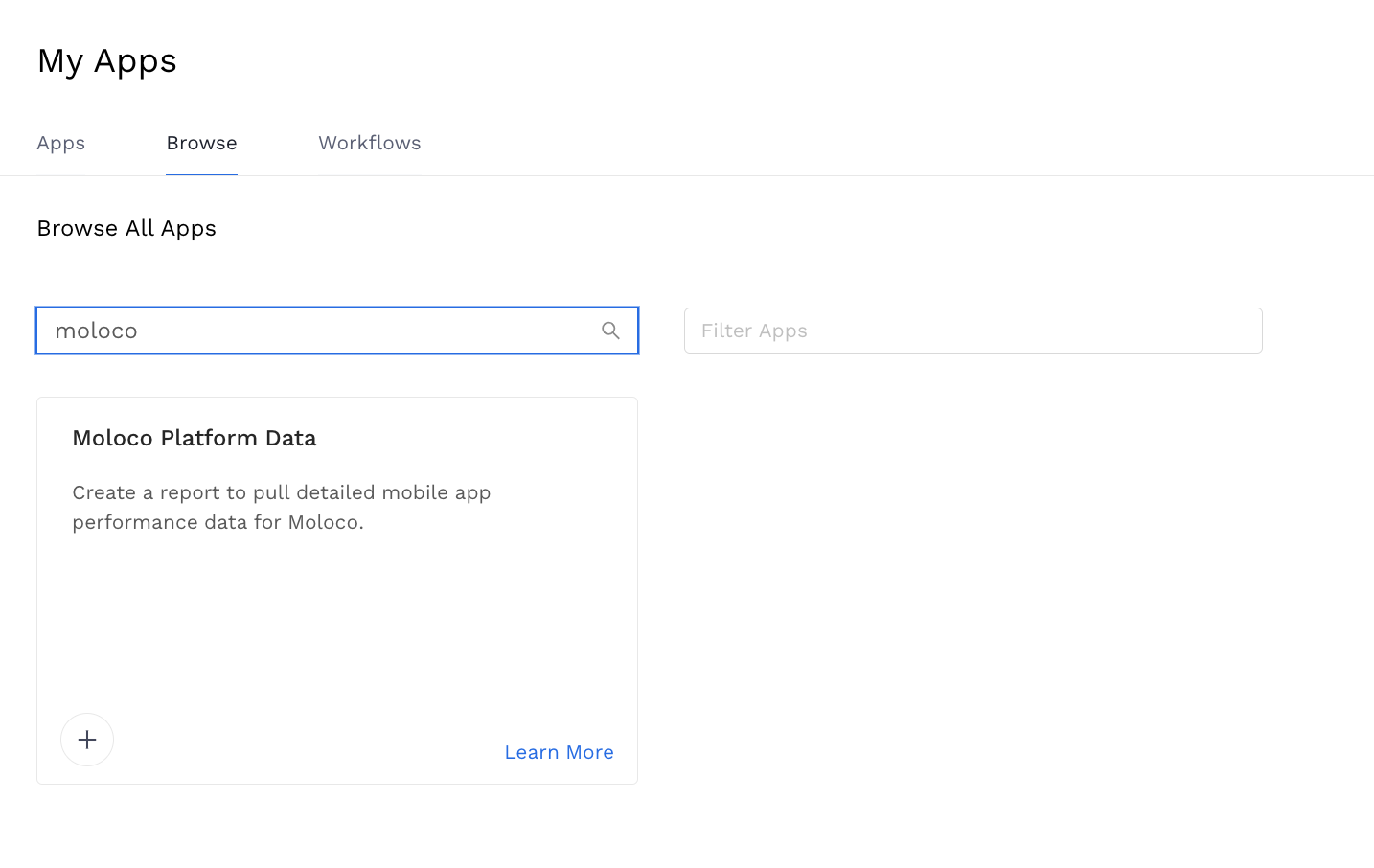Click the typed word "moloco" in search
Image resolution: width=1374 pixels, height=868 pixels.
[97, 331]
